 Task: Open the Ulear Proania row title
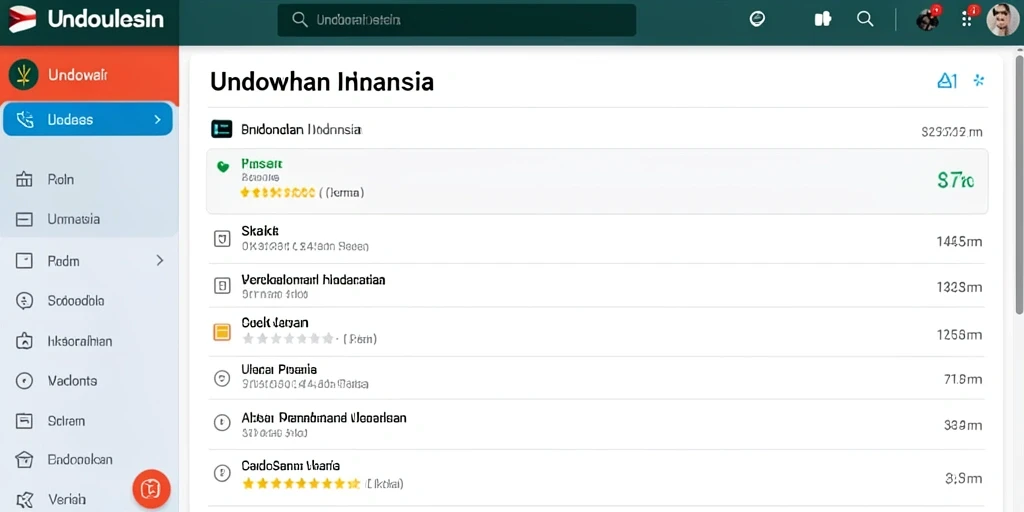tap(279, 370)
